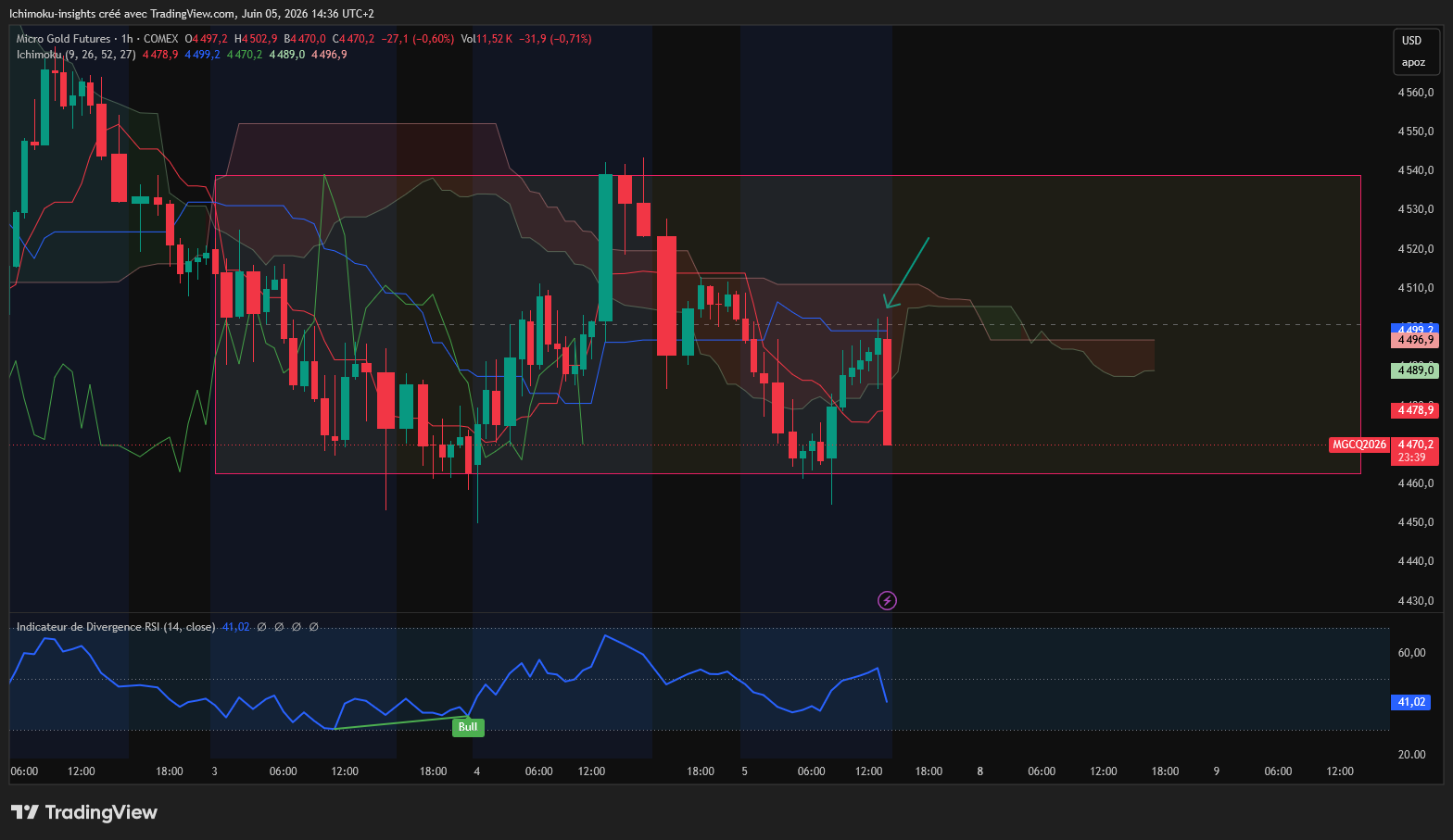The width and height of the screenshot is (1453, 840).
Task: Click the Juin 05, 2026 14:36 timestamp
Action: (x=308, y=14)
